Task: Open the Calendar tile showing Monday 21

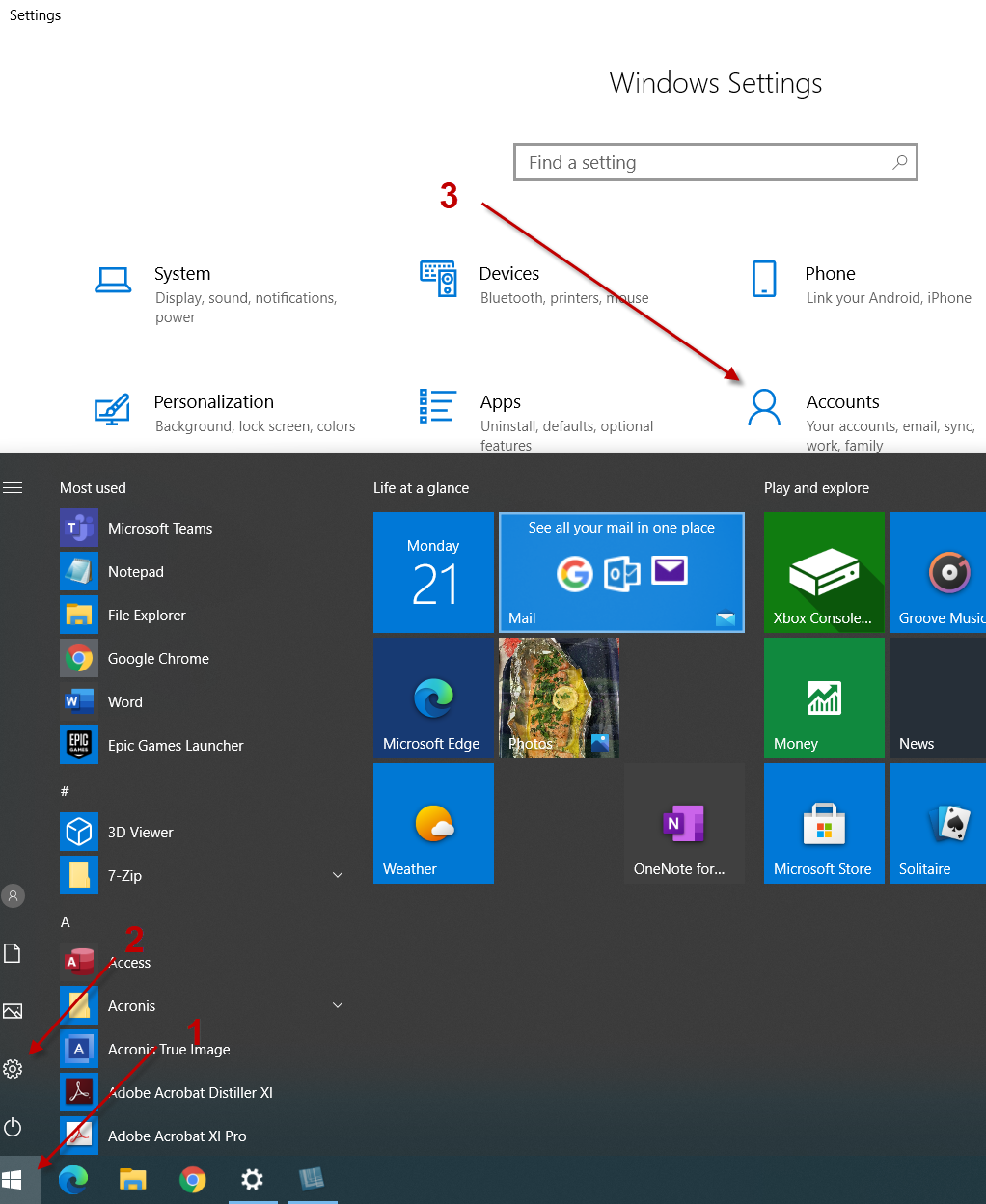Action: click(x=433, y=572)
